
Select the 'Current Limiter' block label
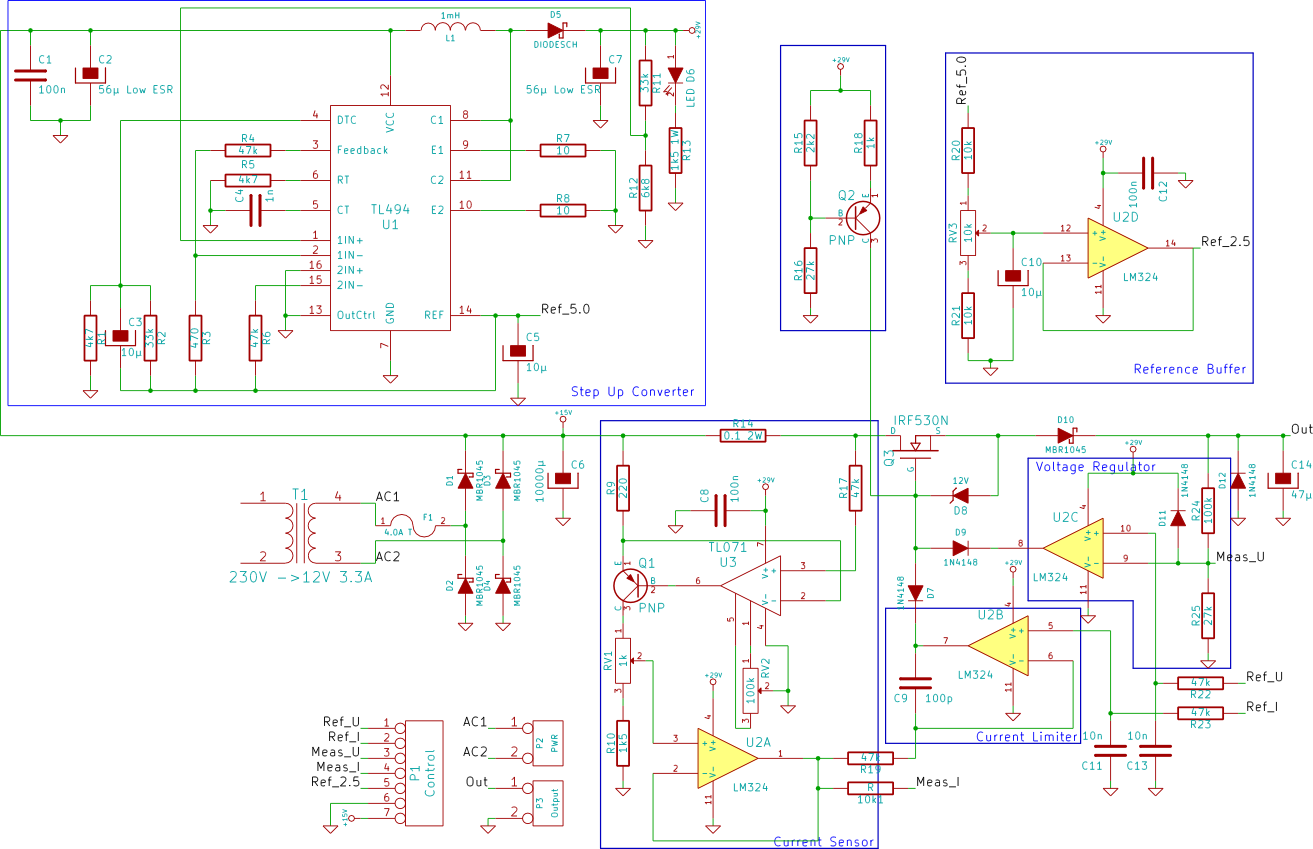click(x=1027, y=737)
